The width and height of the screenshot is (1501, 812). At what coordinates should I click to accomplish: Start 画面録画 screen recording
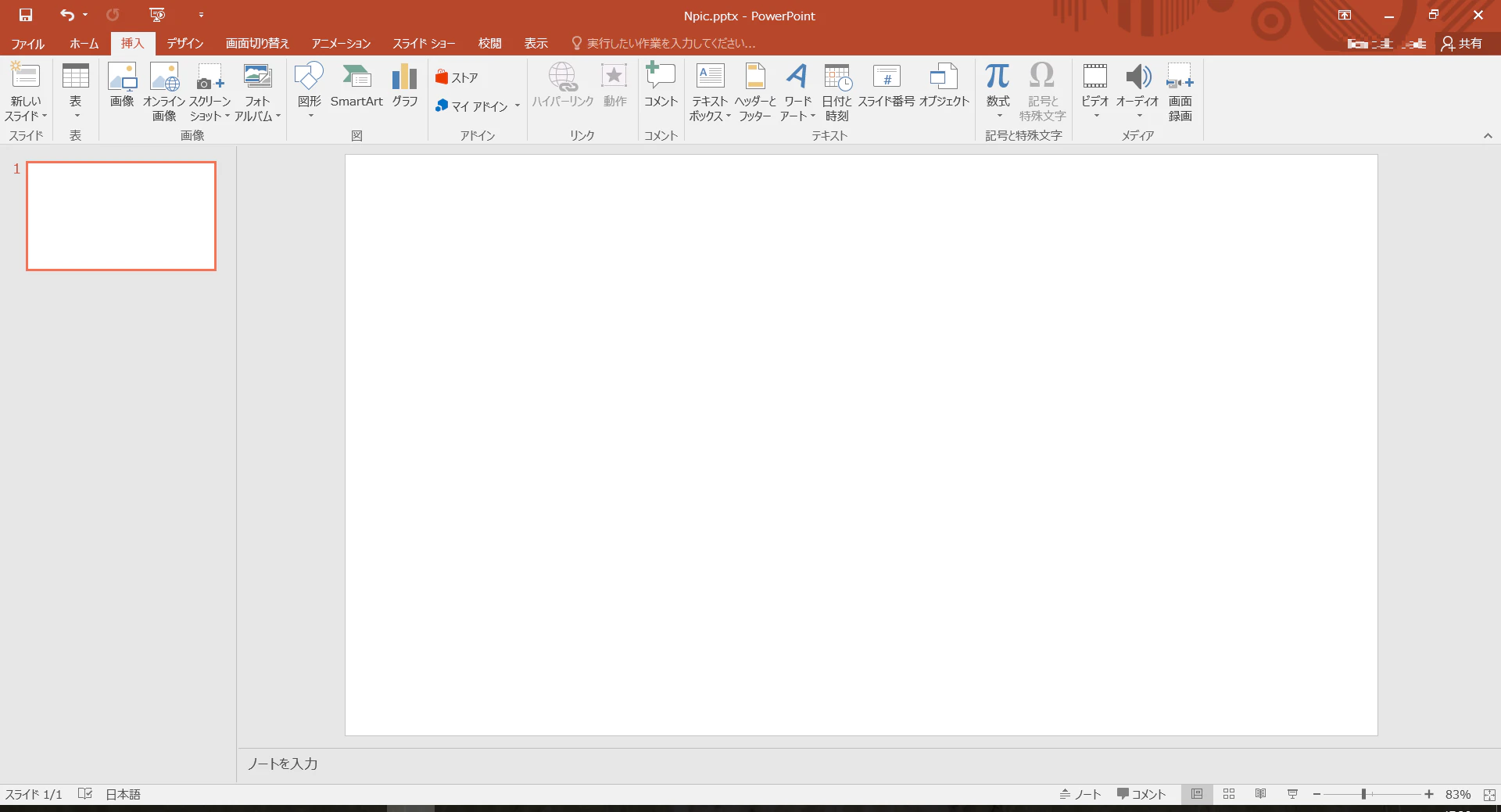[x=1180, y=91]
